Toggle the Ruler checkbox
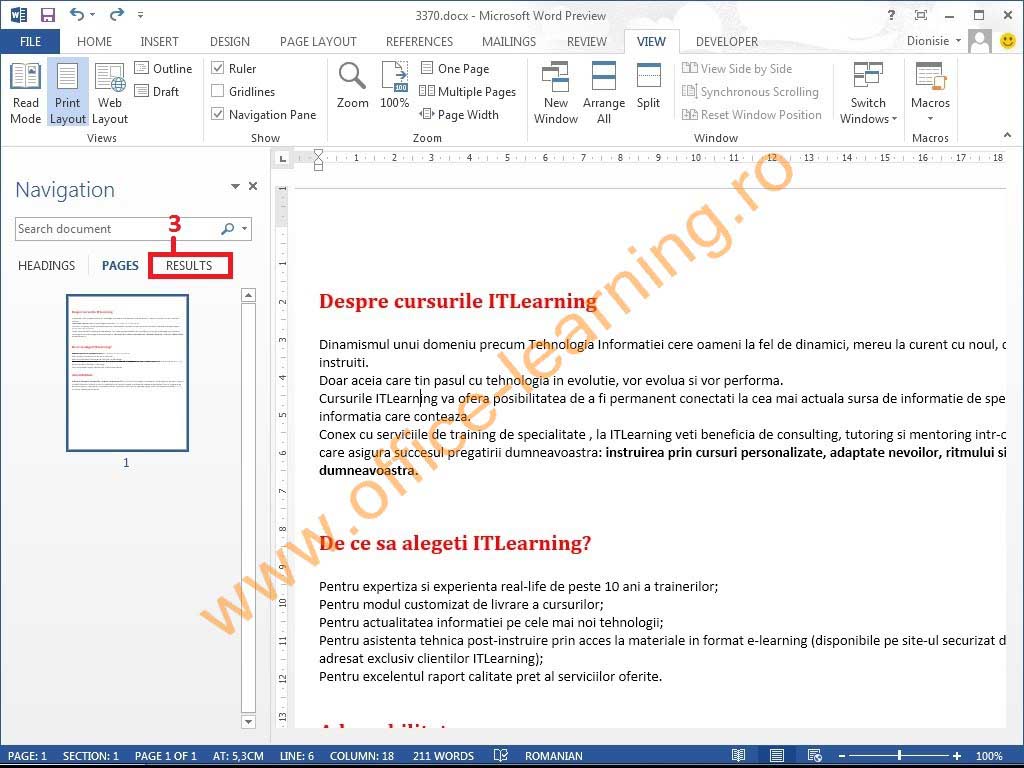 [x=217, y=68]
